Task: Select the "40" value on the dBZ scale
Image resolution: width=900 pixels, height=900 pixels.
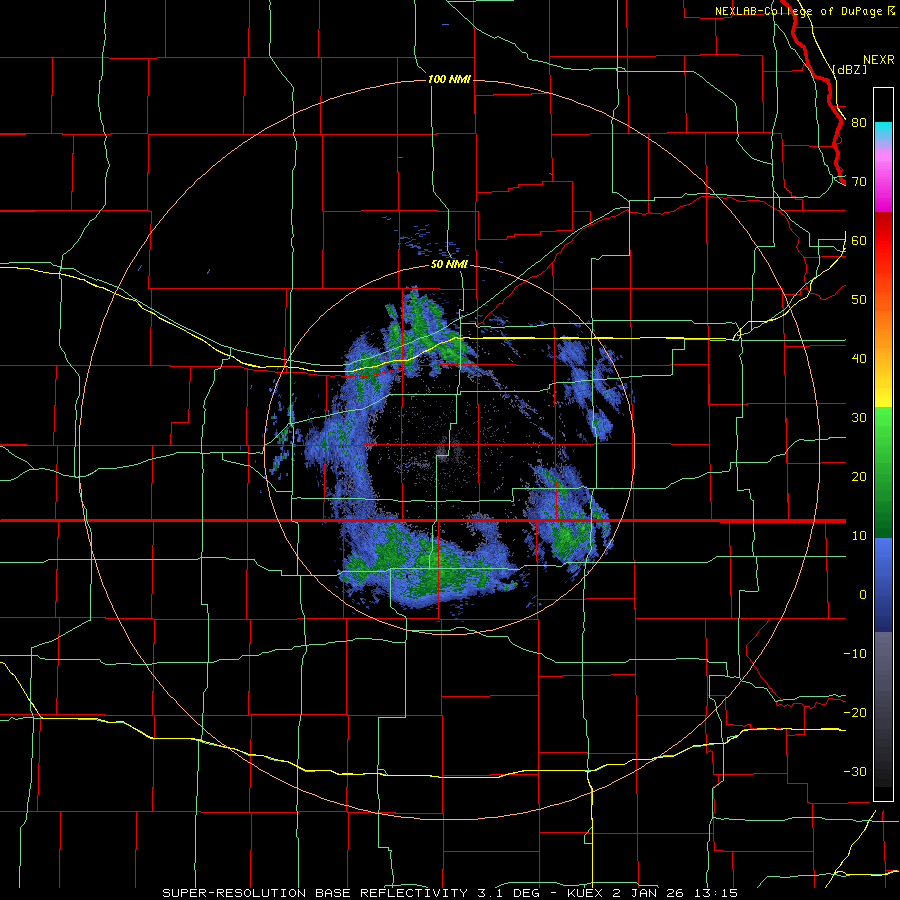Action: pyautogui.click(x=859, y=358)
